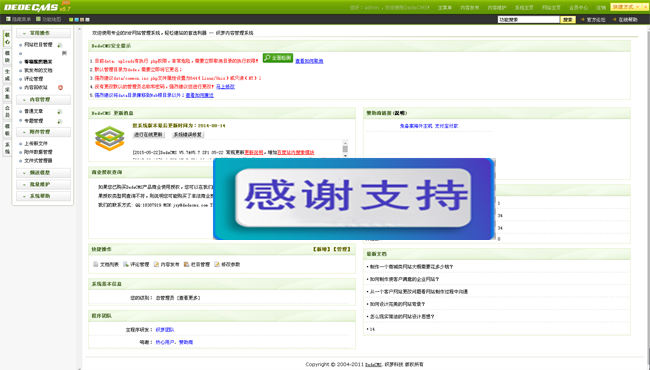This screenshot has width=650, height=370.
Task: Open the 系统主页 top menu
Action: [524, 7]
